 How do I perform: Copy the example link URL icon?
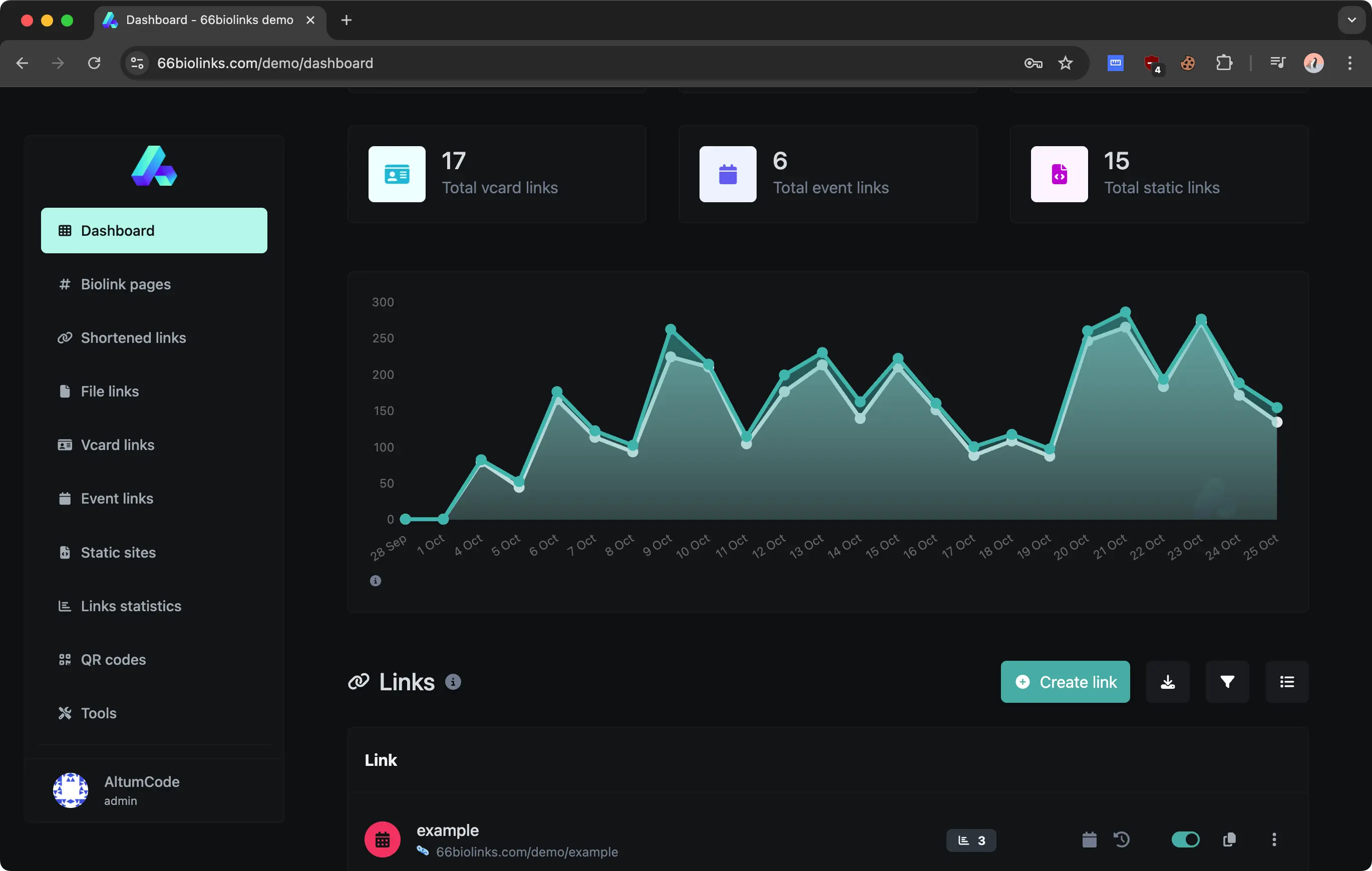point(1229,839)
